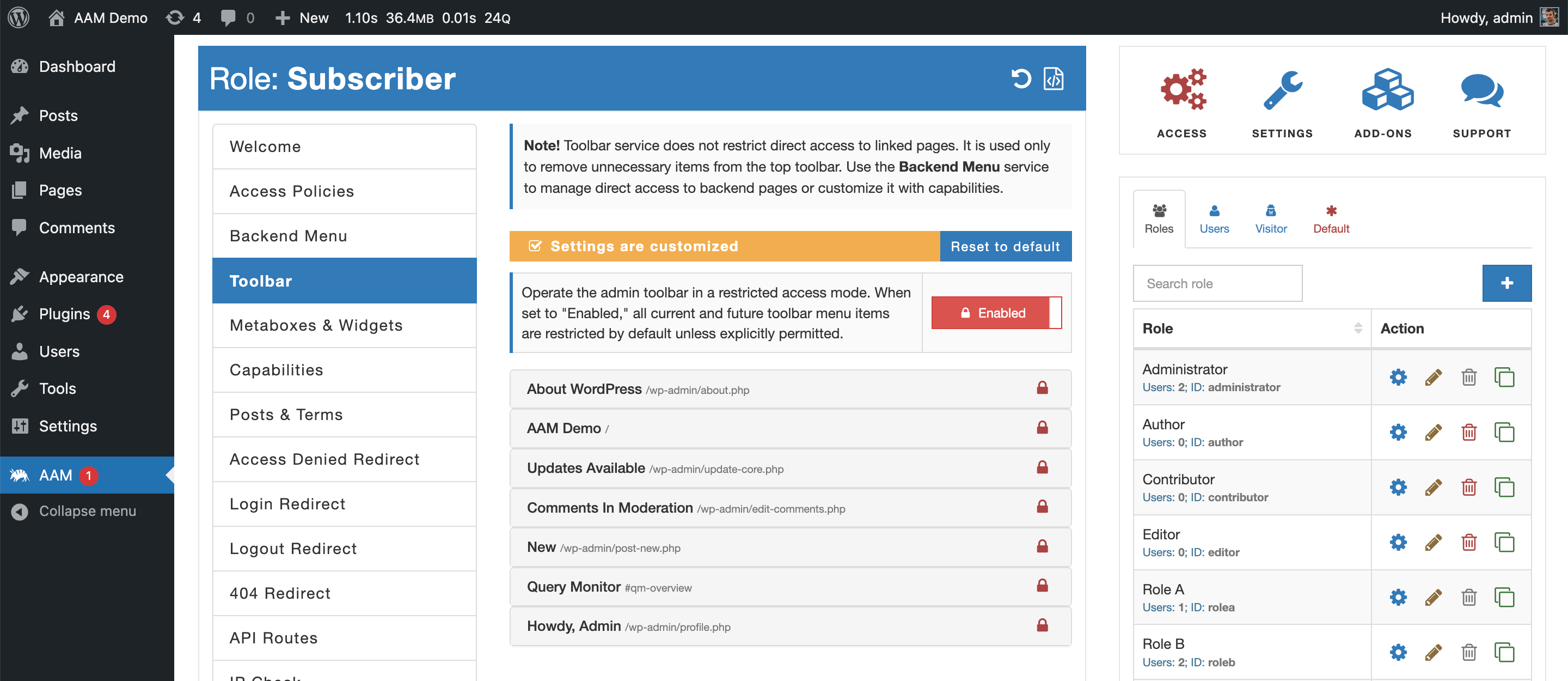
Task: Add a new role with plus button
Action: (1506, 283)
